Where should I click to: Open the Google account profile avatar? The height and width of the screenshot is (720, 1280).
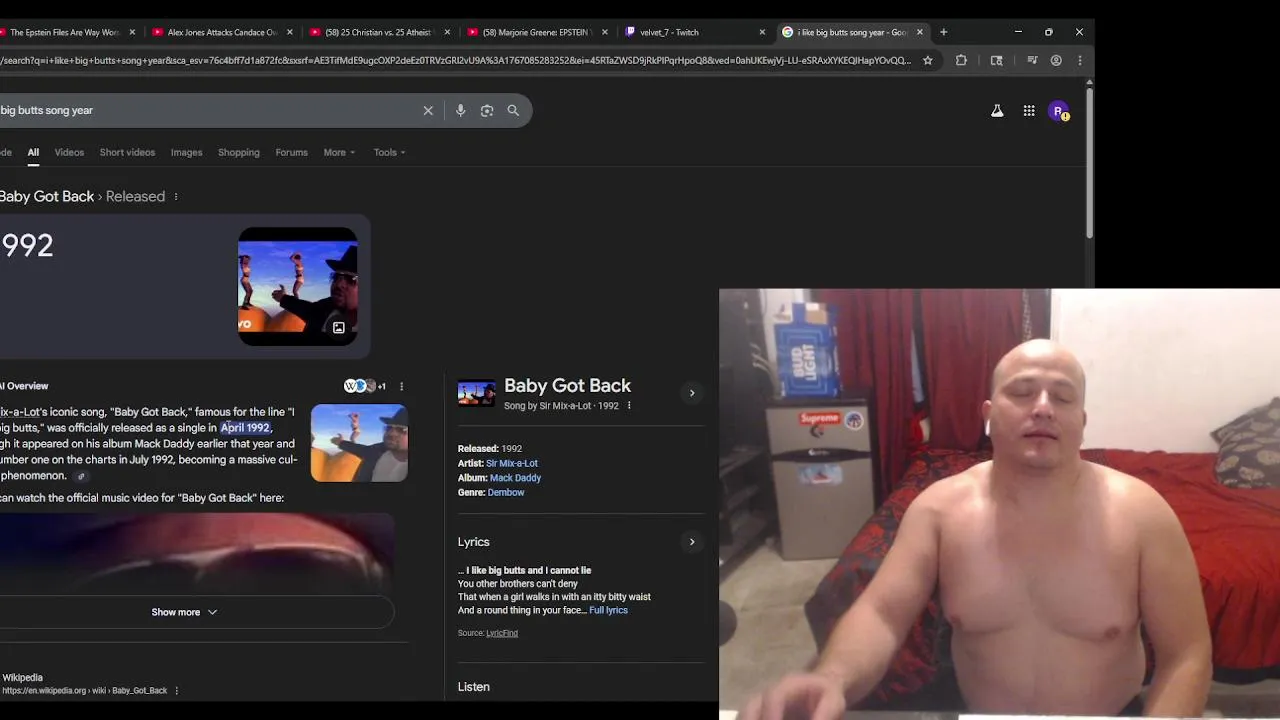[1058, 111]
